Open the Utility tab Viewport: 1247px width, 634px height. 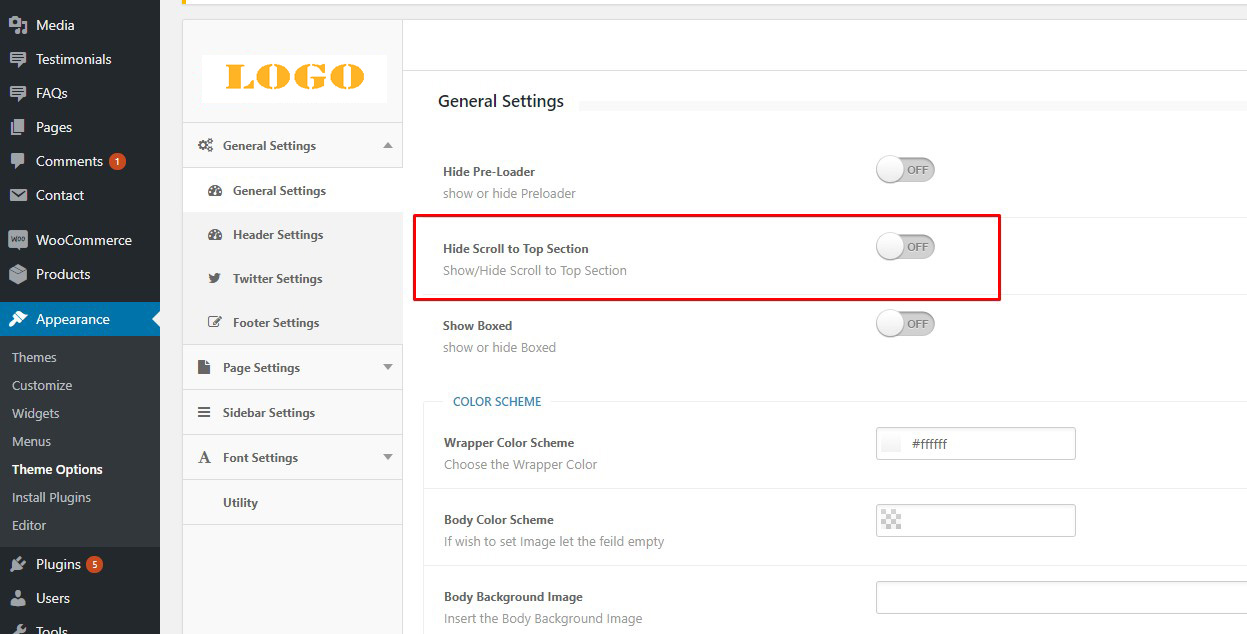point(240,503)
